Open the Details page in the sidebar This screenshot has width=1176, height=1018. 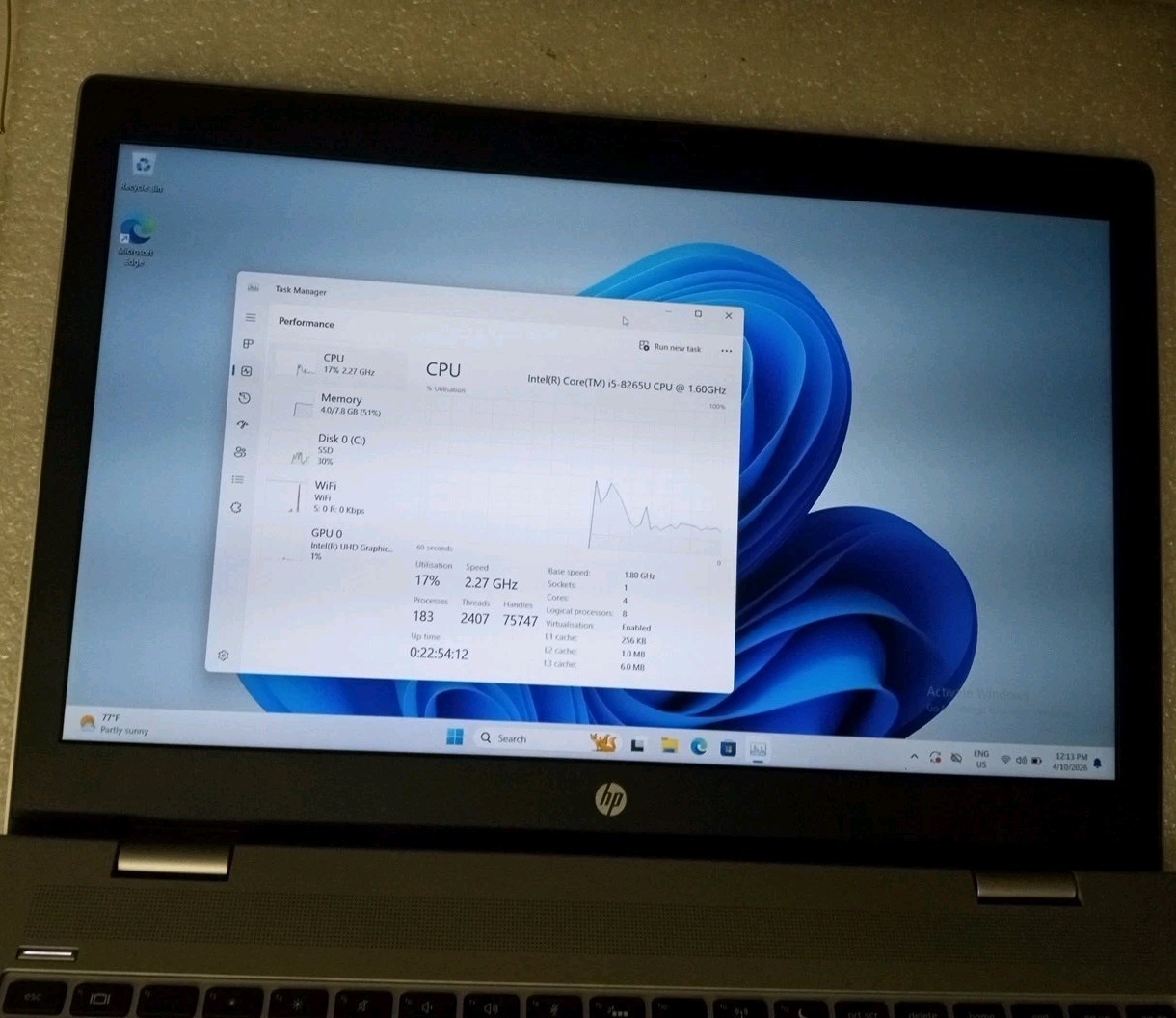click(238, 479)
